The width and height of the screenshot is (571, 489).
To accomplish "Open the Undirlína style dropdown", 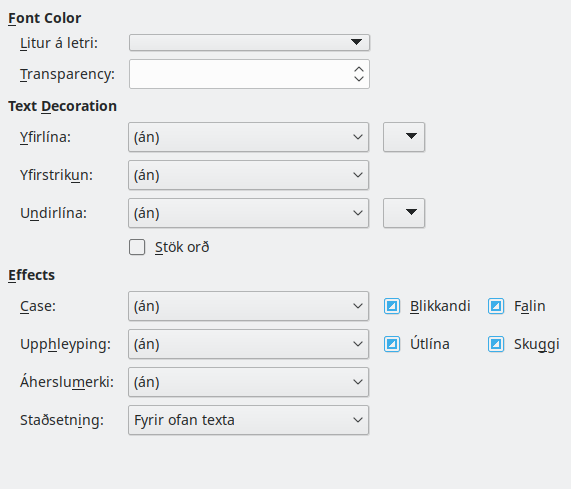I will tap(248, 213).
